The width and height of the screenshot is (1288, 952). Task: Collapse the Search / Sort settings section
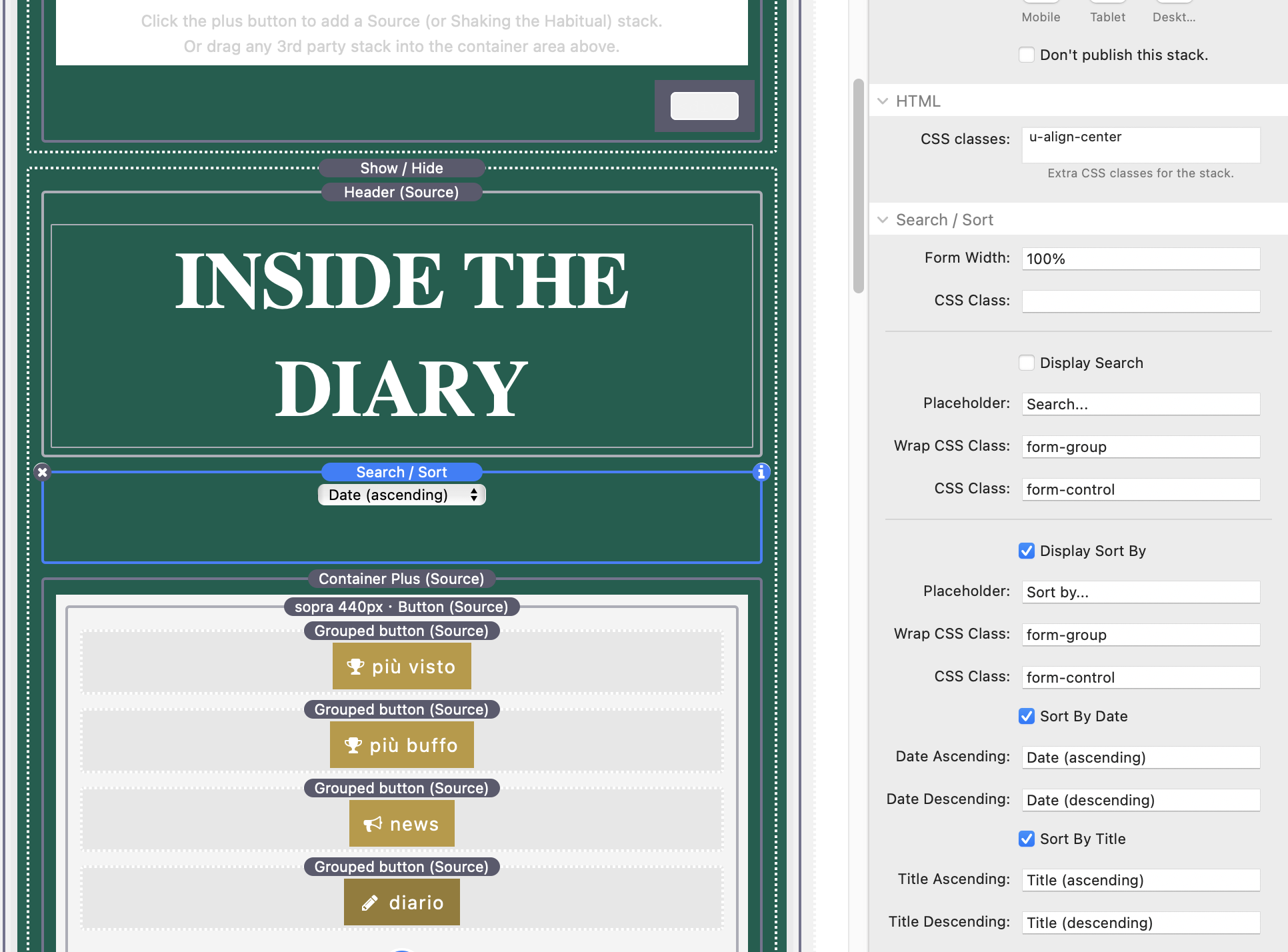coord(883,220)
